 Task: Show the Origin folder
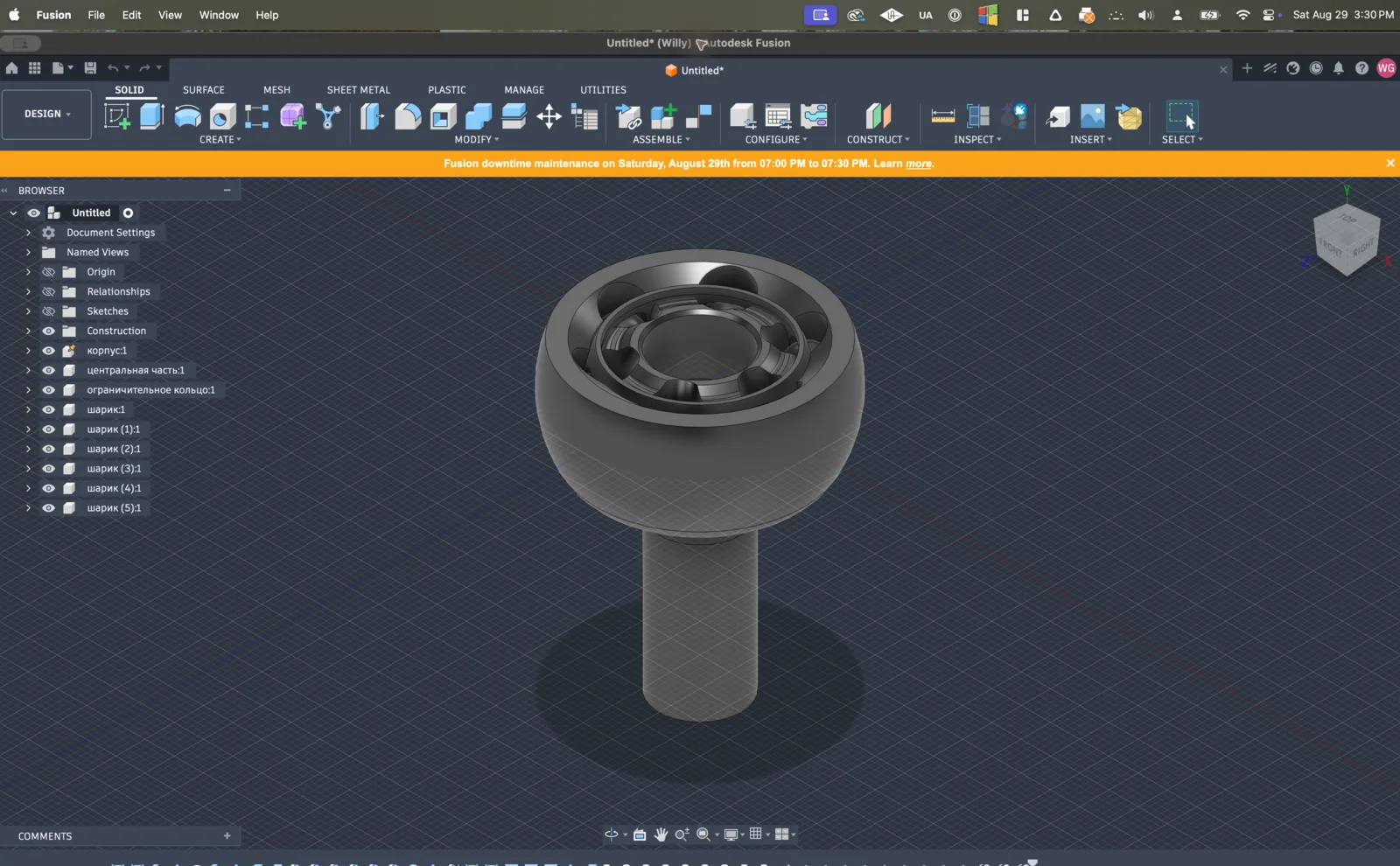pos(49,272)
